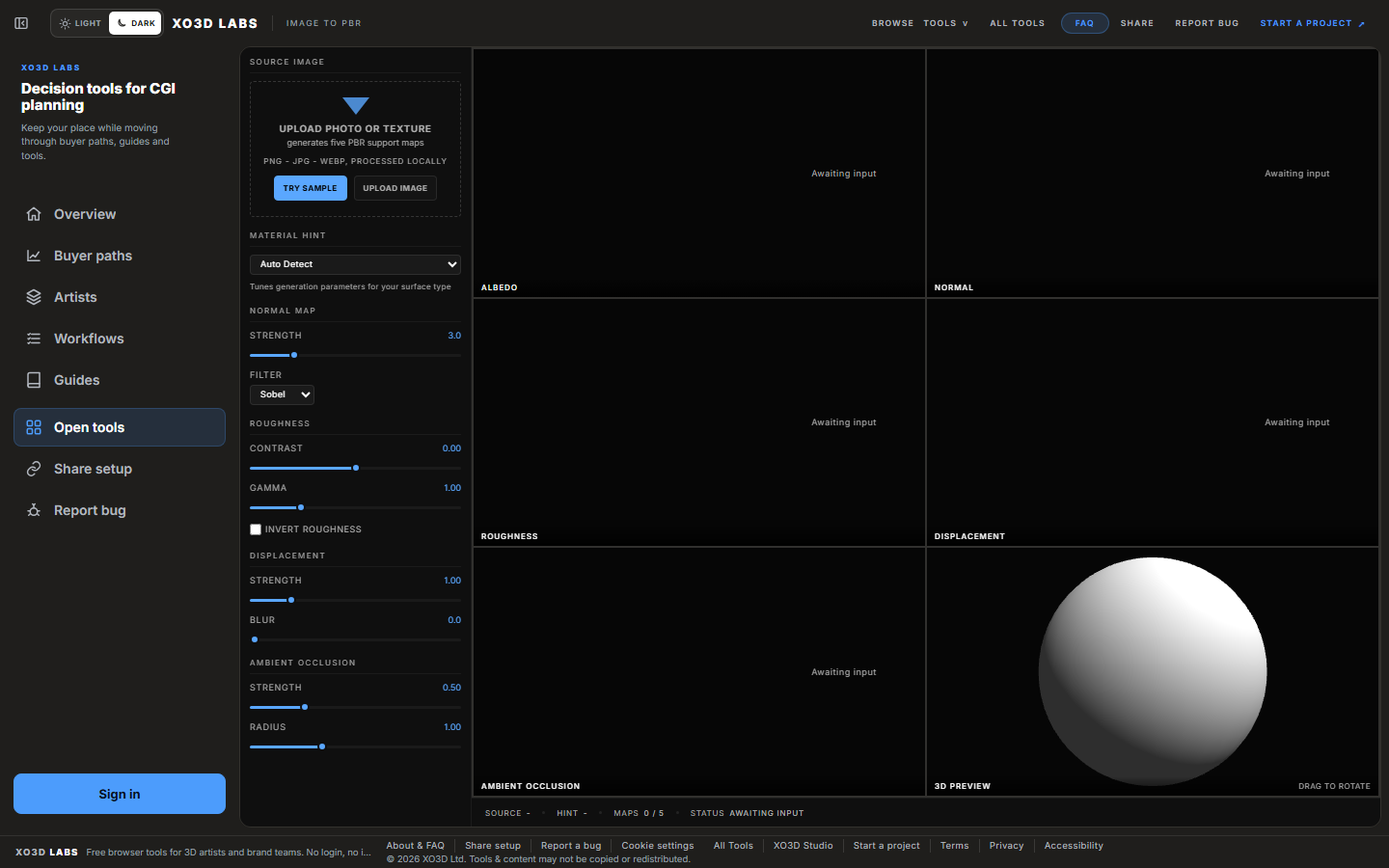Screen dimensions: 1389x868
Task: Open XO3D Studio footer link
Action: (803, 846)
